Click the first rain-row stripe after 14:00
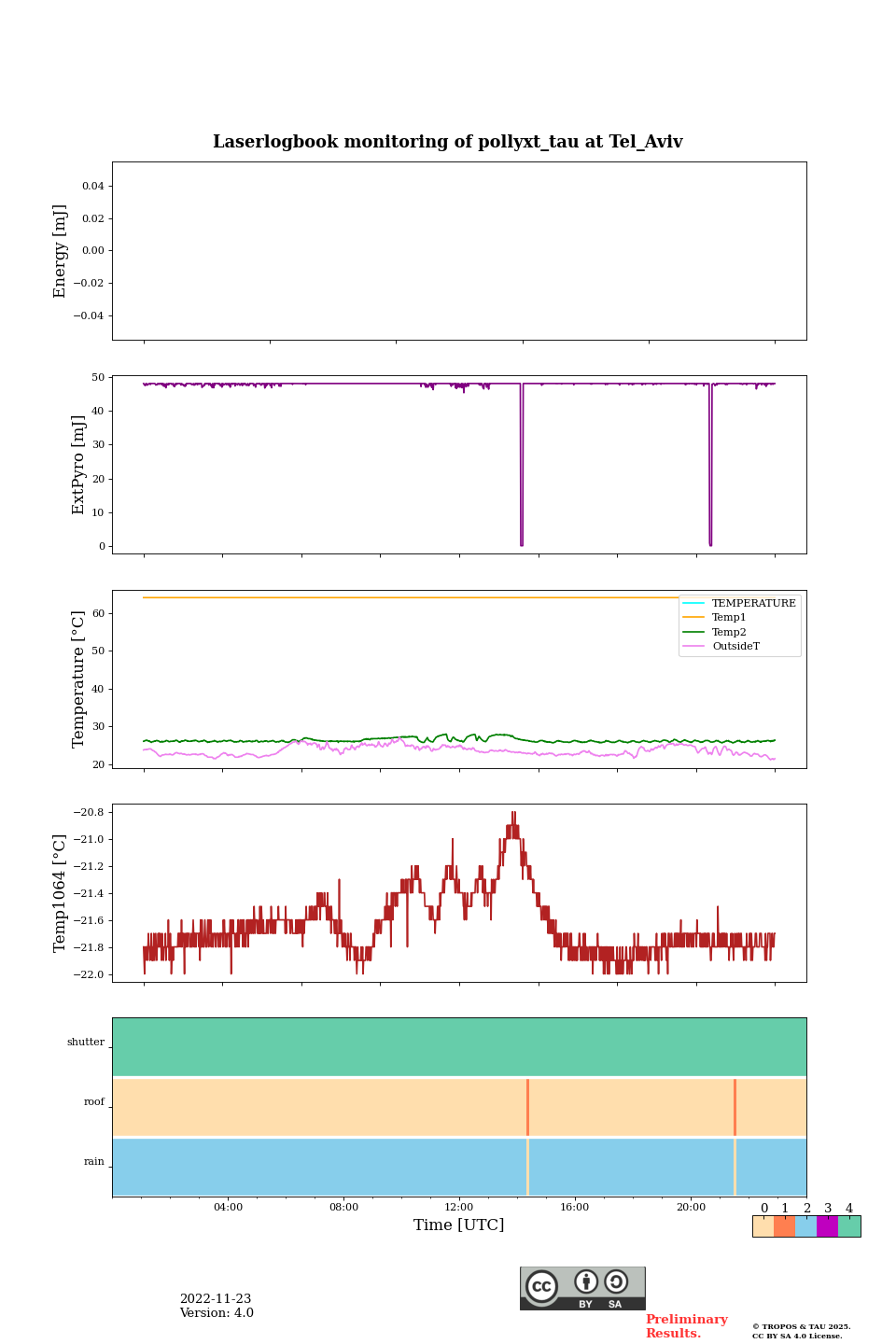The height and width of the screenshot is (1344, 896). tap(528, 1167)
